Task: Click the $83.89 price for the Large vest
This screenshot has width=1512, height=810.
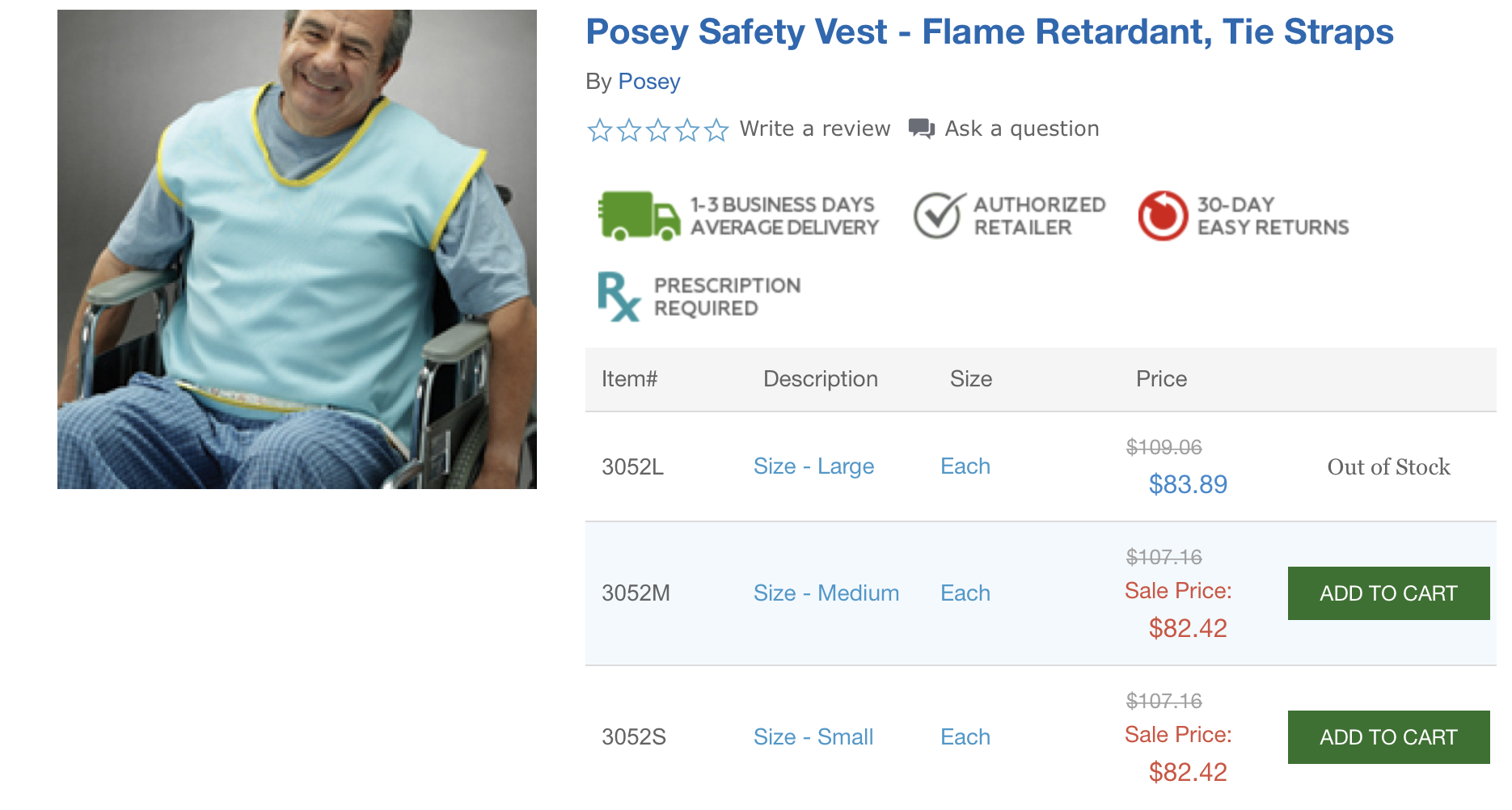Action: [x=1188, y=484]
